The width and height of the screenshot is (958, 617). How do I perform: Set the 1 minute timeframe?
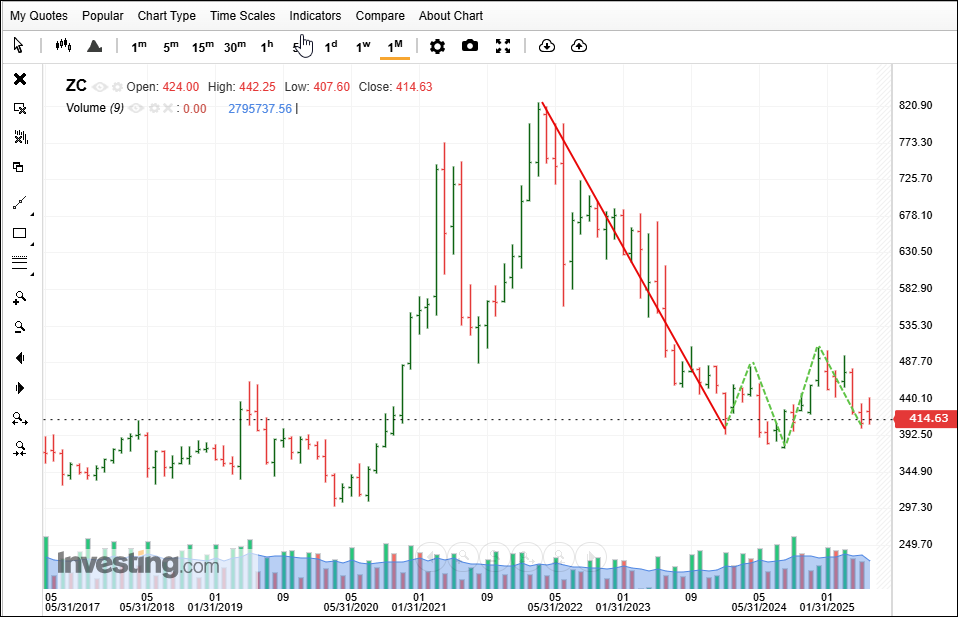point(139,46)
